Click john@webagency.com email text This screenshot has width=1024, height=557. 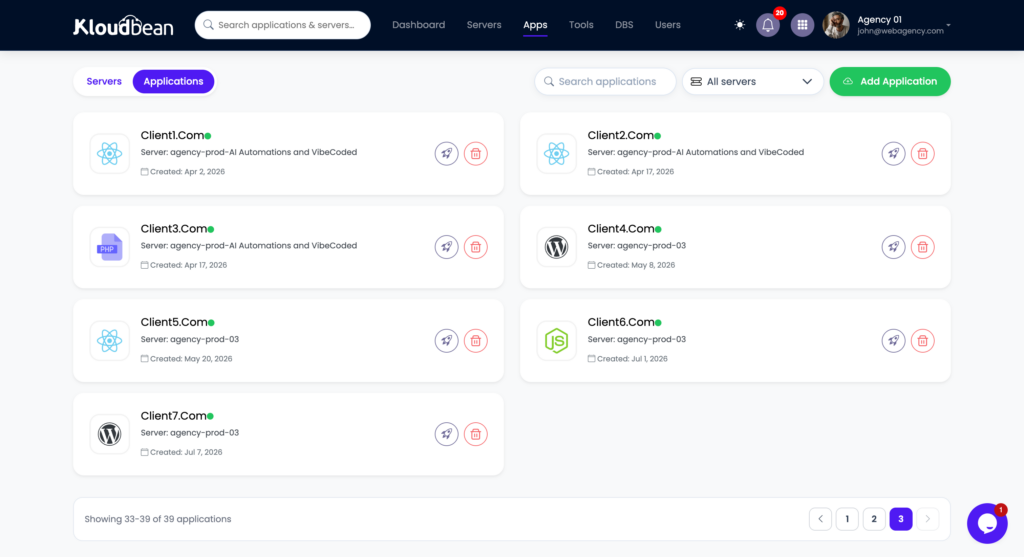(x=900, y=31)
